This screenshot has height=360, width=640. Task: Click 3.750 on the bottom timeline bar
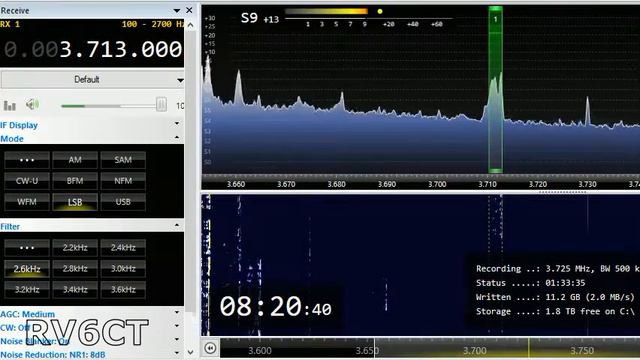[x=582, y=351]
